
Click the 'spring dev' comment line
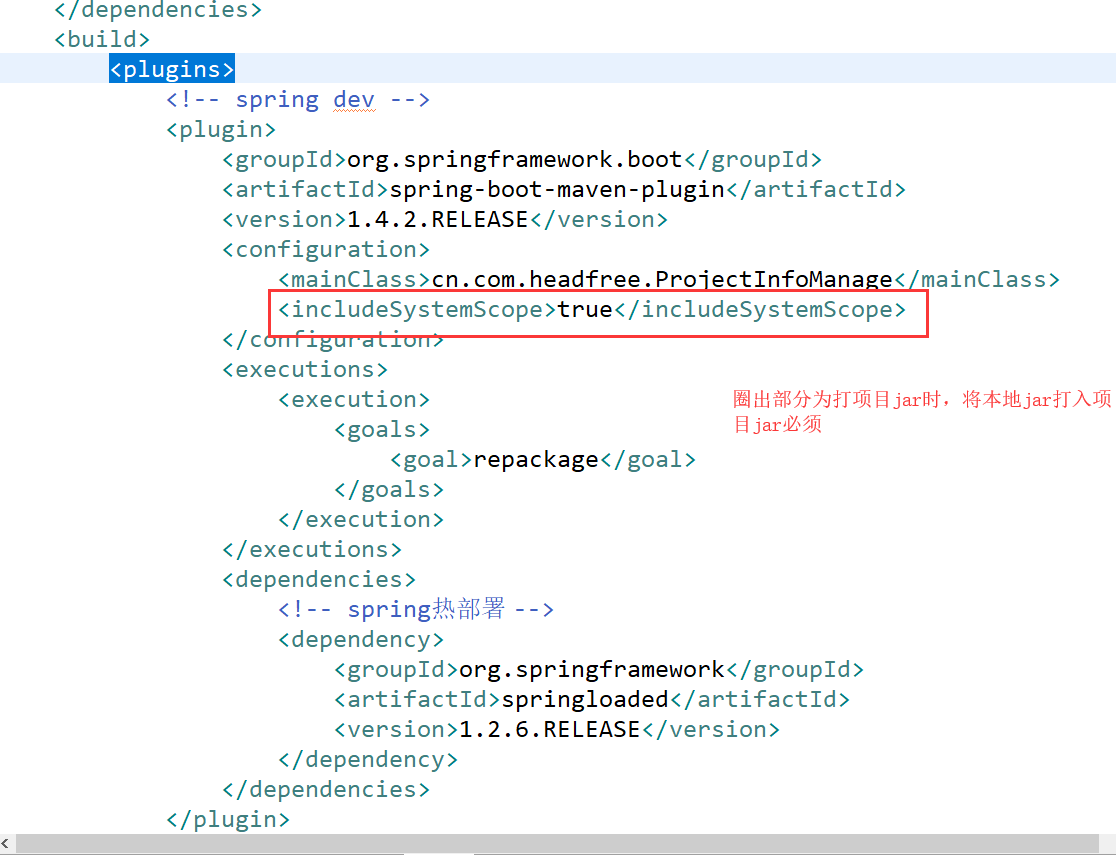point(298,100)
